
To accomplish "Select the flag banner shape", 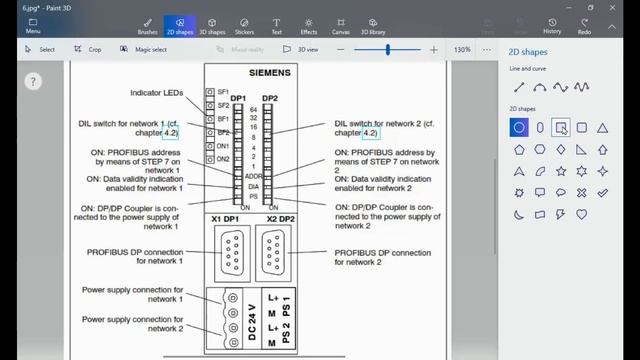I will [x=540, y=215].
